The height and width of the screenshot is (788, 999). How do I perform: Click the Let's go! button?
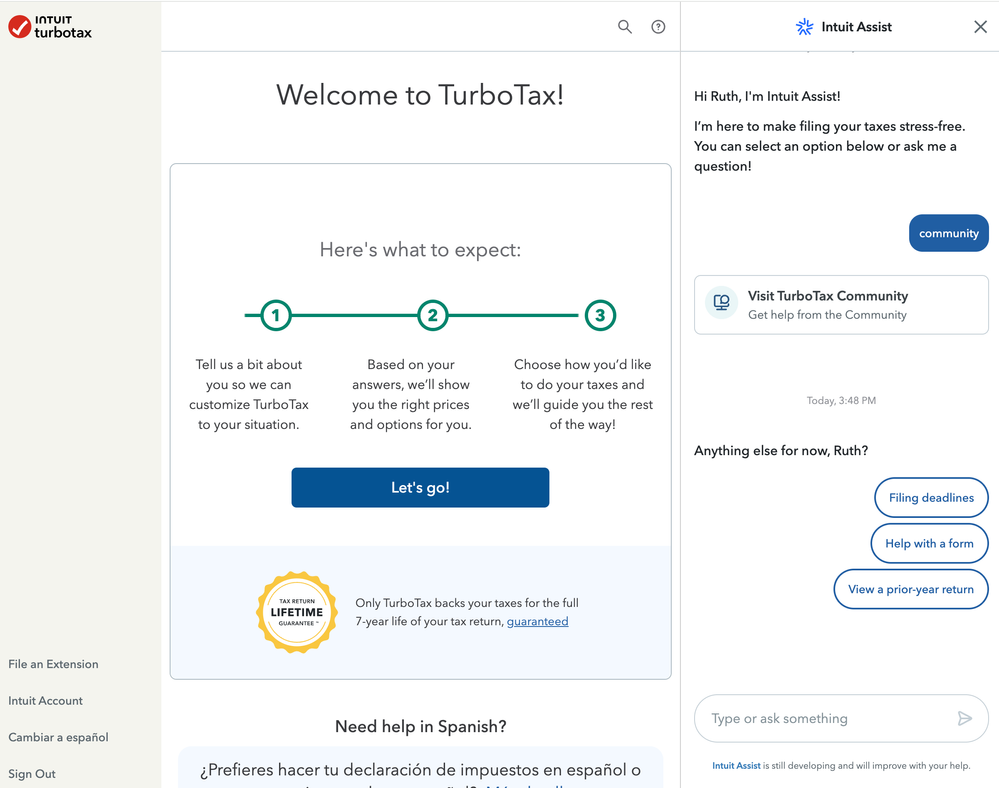point(420,487)
